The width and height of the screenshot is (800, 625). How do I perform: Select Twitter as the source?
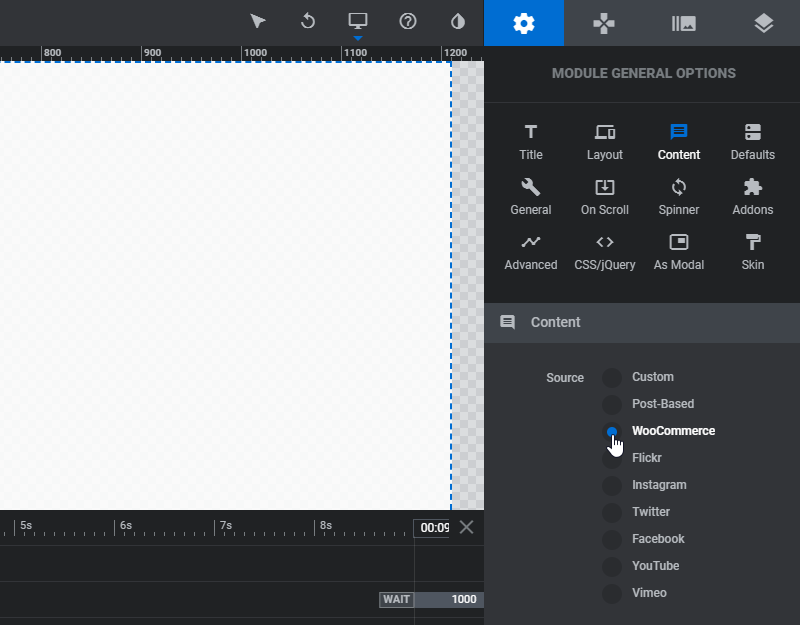tap(612, 512)
